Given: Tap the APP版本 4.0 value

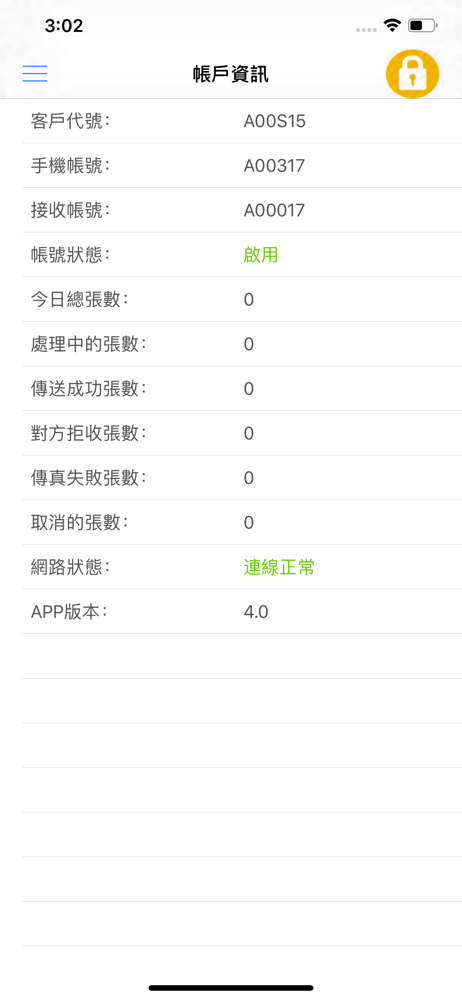Looking at the screenshot, I should pyautogui.click(x=256, y=612).
